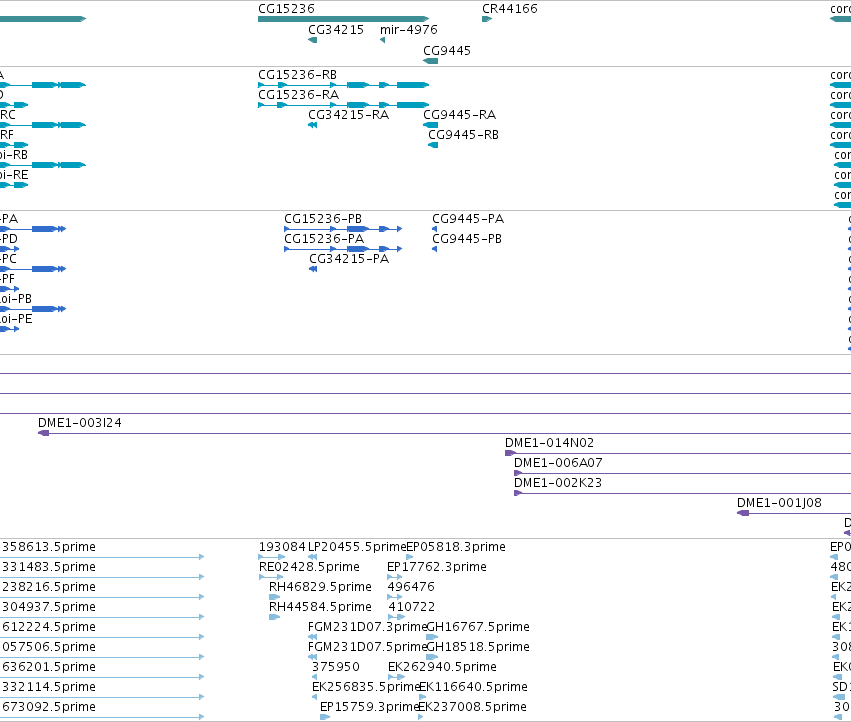The width and height of the screenshot is (851, 722).
Task: Click the 193084 EST label
Action: click(282, 547)
